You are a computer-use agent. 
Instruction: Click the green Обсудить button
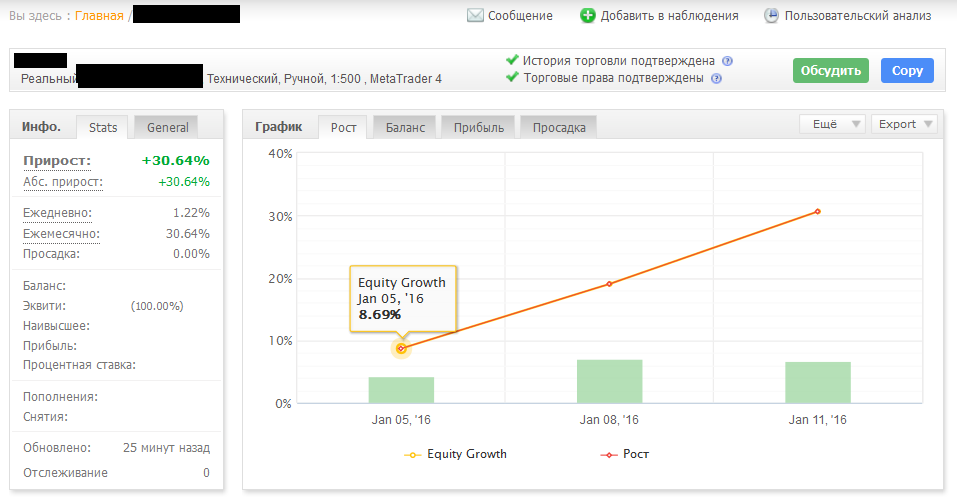point(830,71)
